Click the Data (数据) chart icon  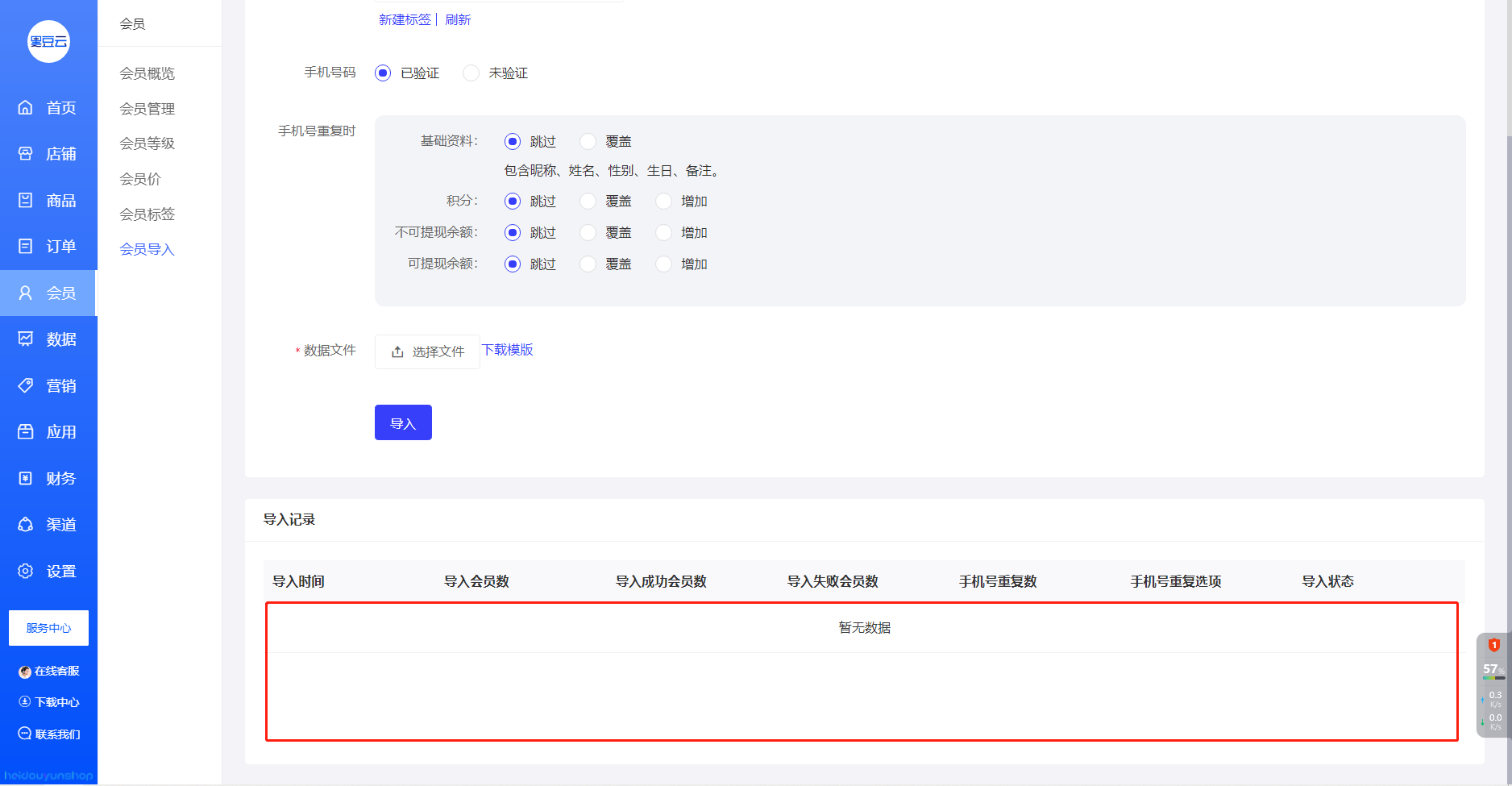(x=26, y=339)
